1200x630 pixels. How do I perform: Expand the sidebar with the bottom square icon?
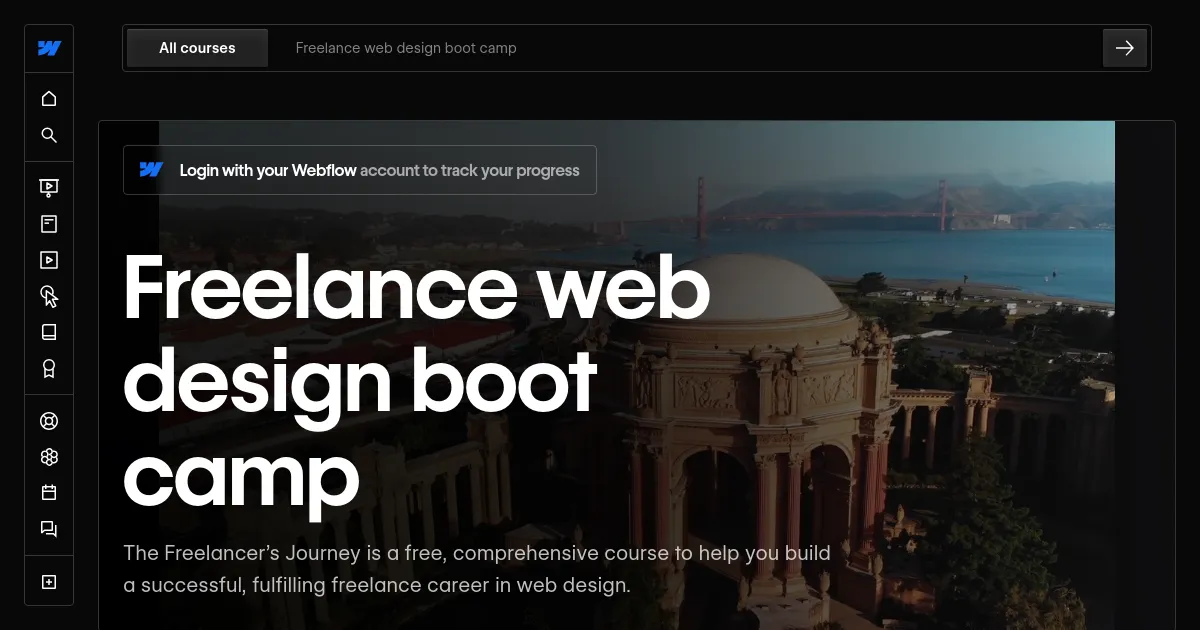[x=49, y=581]
